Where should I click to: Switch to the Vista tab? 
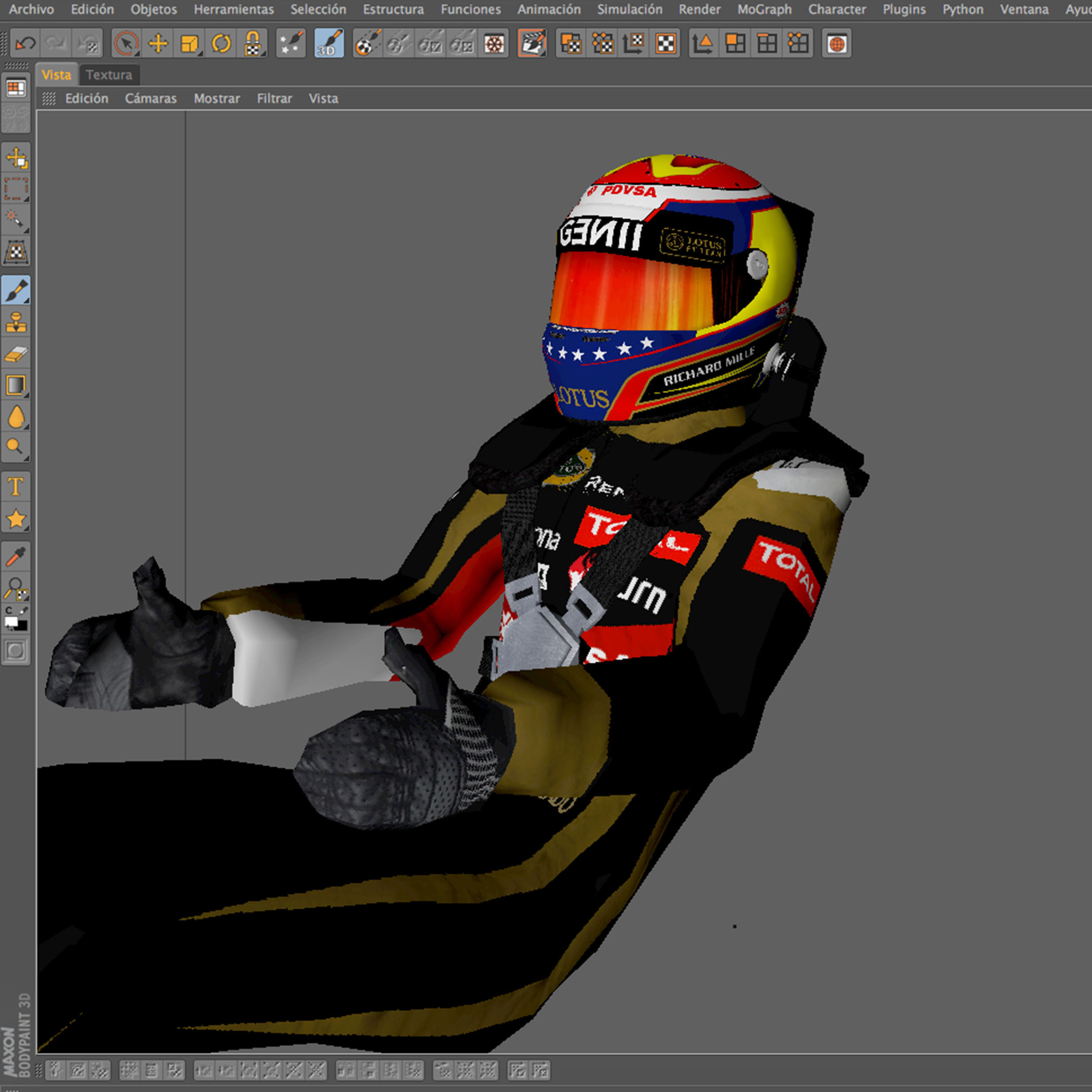(56, 75)
